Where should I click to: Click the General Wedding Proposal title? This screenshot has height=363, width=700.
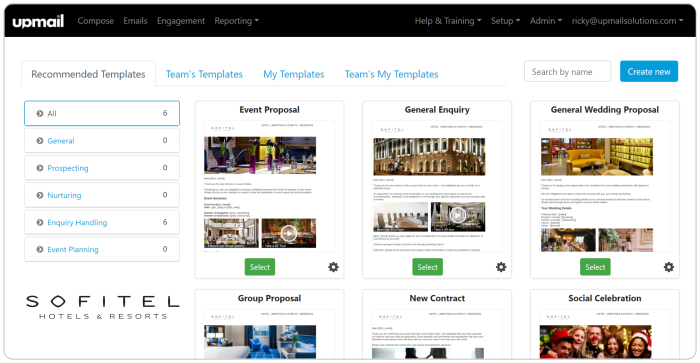coord(604,110)
